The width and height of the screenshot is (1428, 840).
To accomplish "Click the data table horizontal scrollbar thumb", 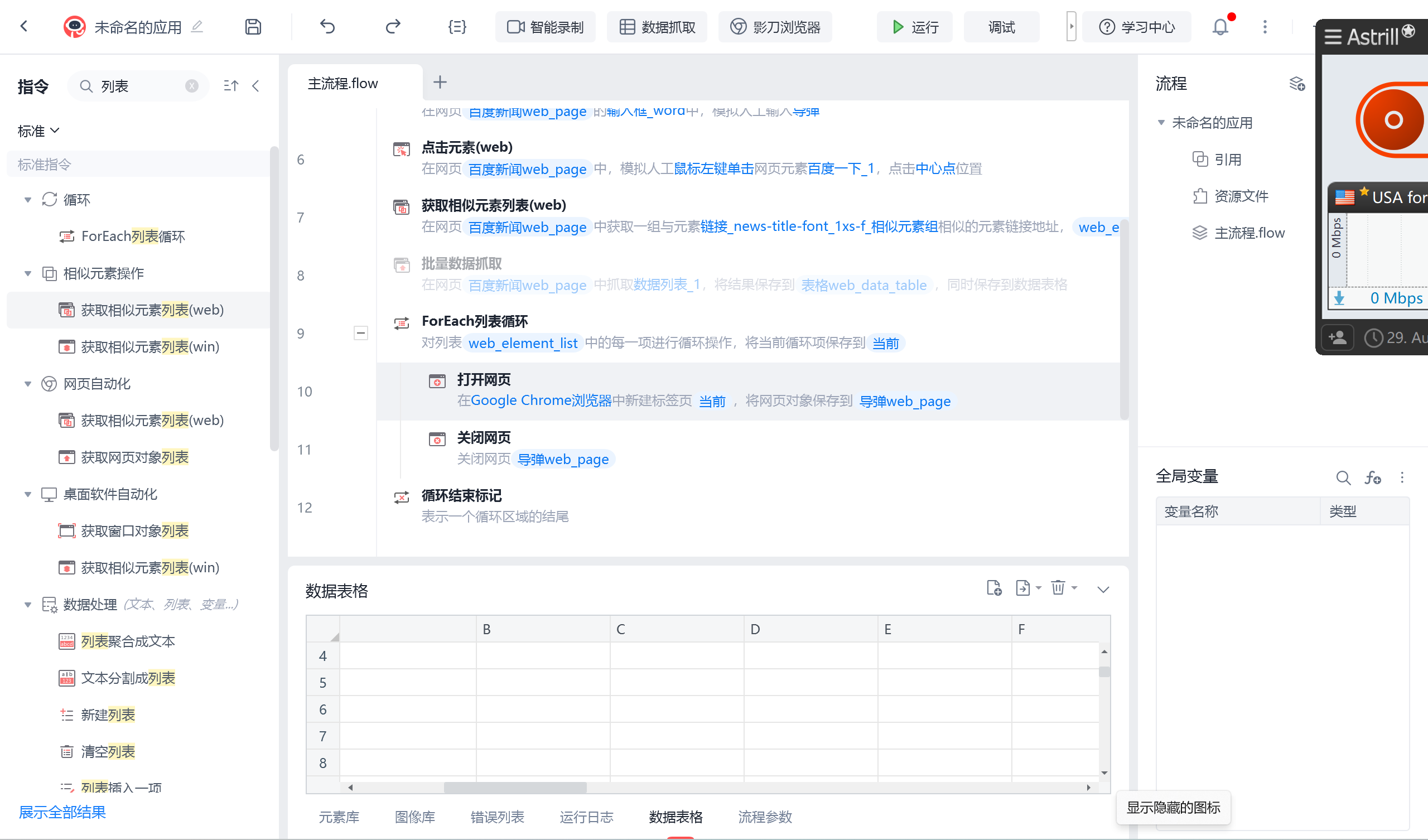I will pyautogui.click(x=514, y=787).
